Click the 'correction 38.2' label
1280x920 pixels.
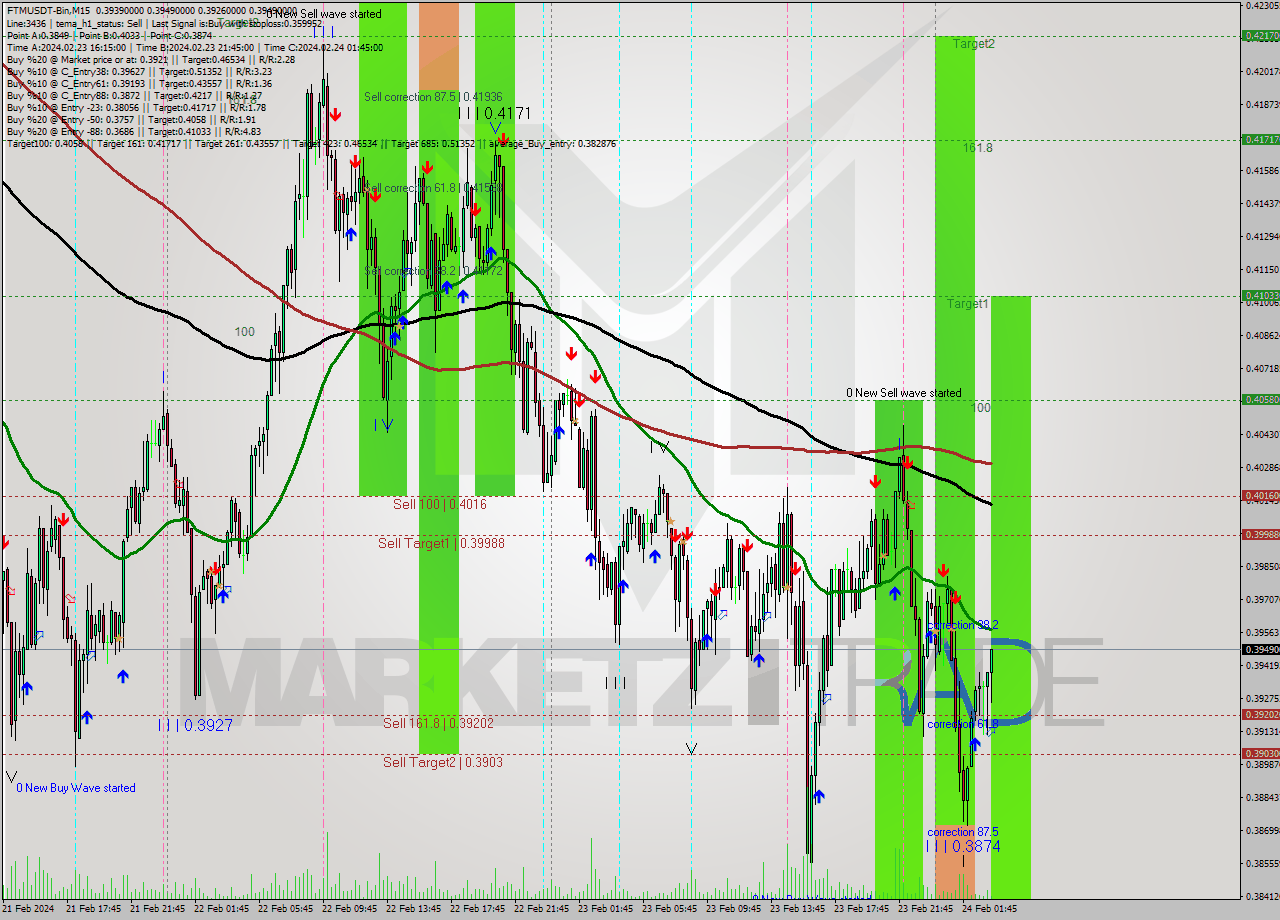(x=962, y=625)
